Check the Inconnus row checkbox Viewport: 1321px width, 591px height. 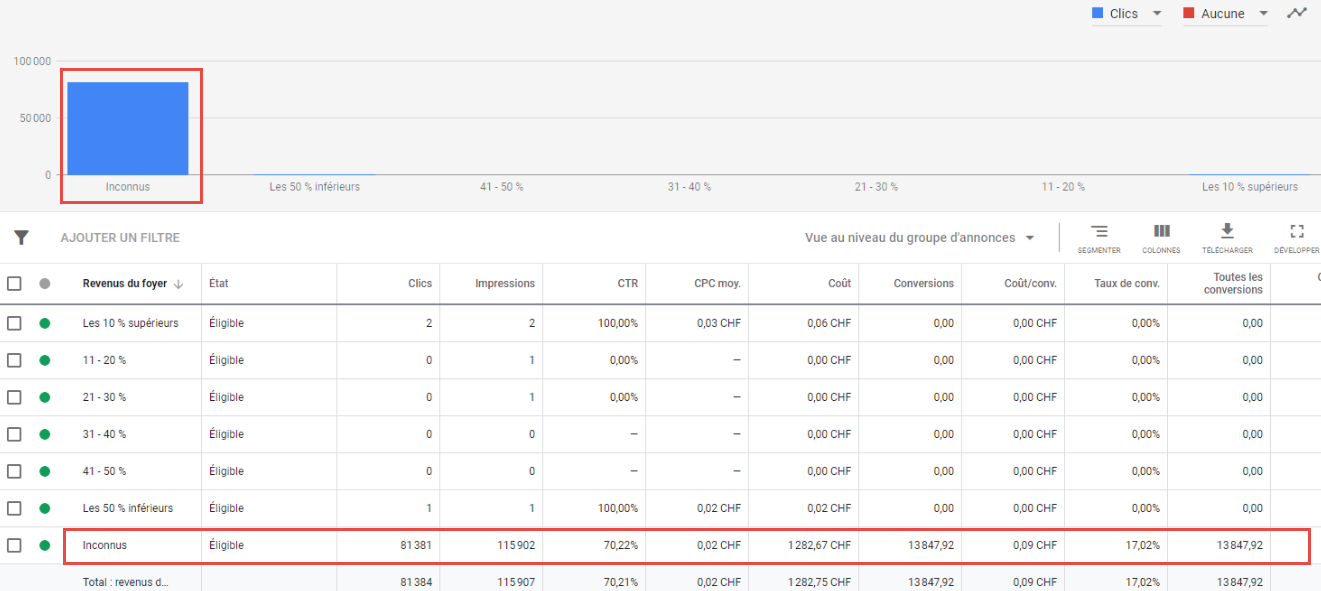[14, 545]
